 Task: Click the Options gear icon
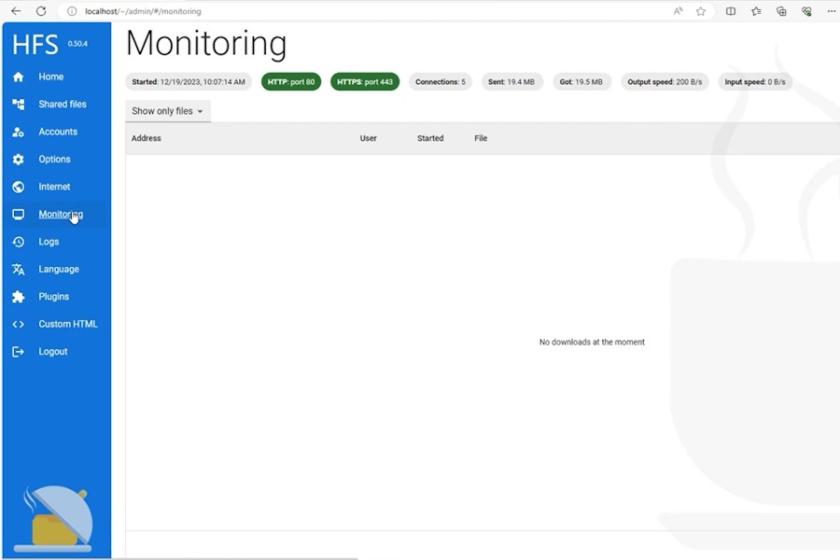coord(18,159)
